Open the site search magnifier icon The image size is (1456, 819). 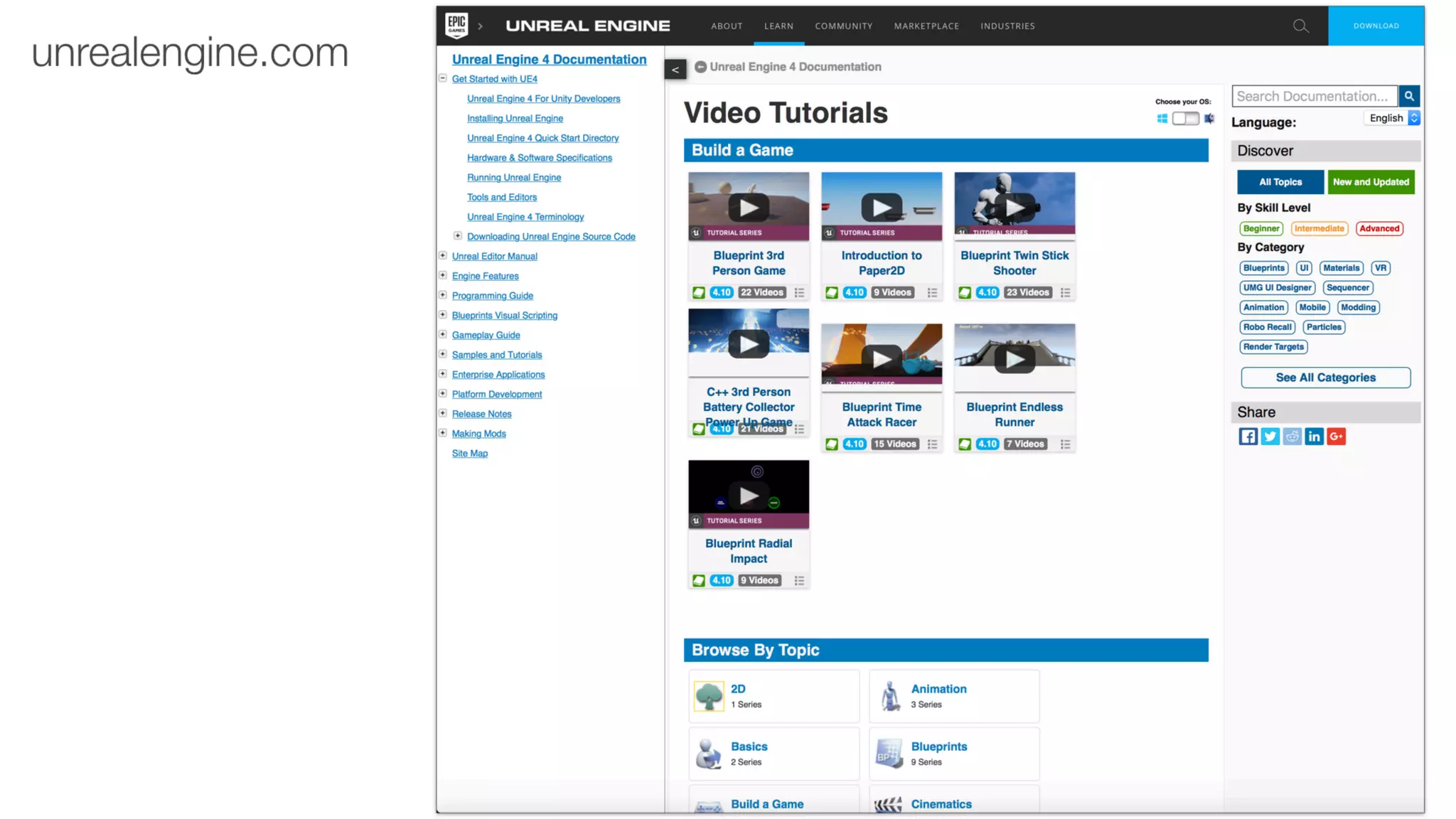[1300, 26]
